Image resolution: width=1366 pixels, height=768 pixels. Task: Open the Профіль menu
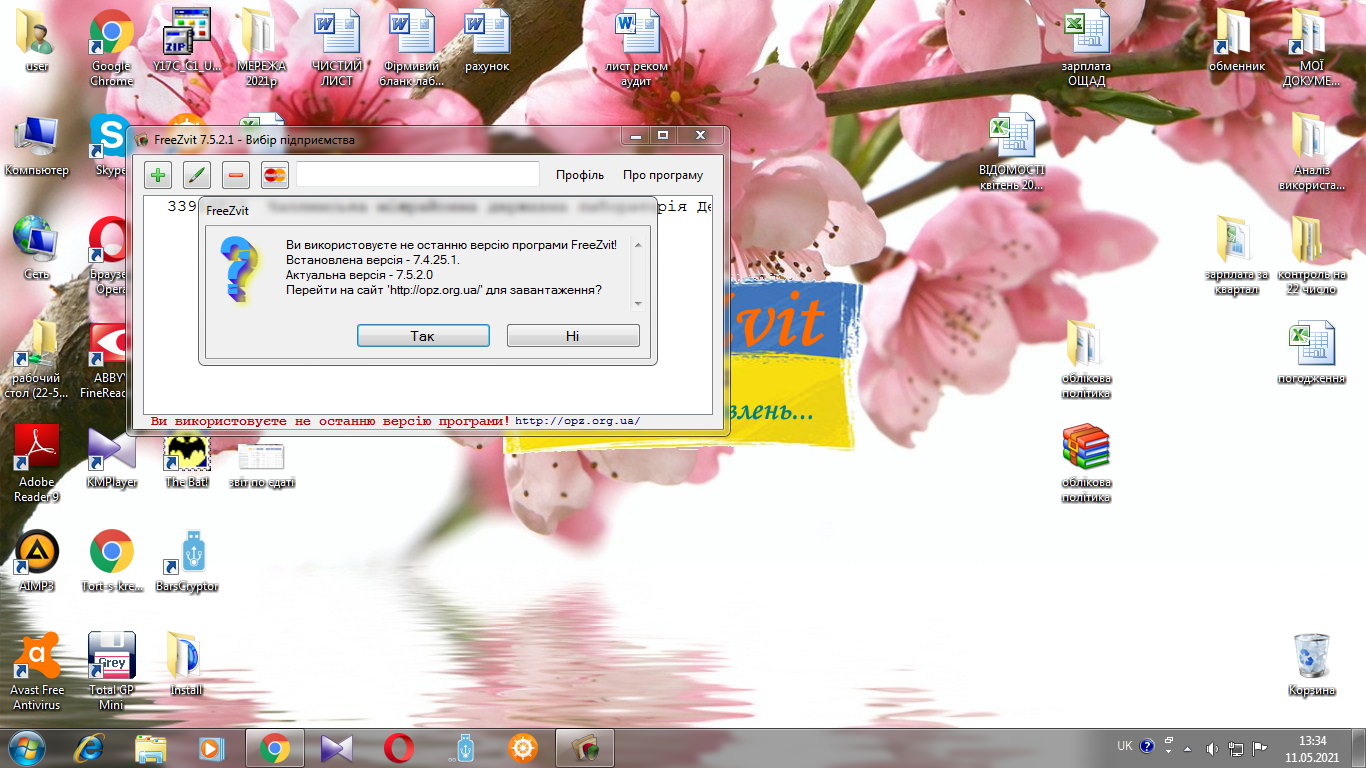580,175
